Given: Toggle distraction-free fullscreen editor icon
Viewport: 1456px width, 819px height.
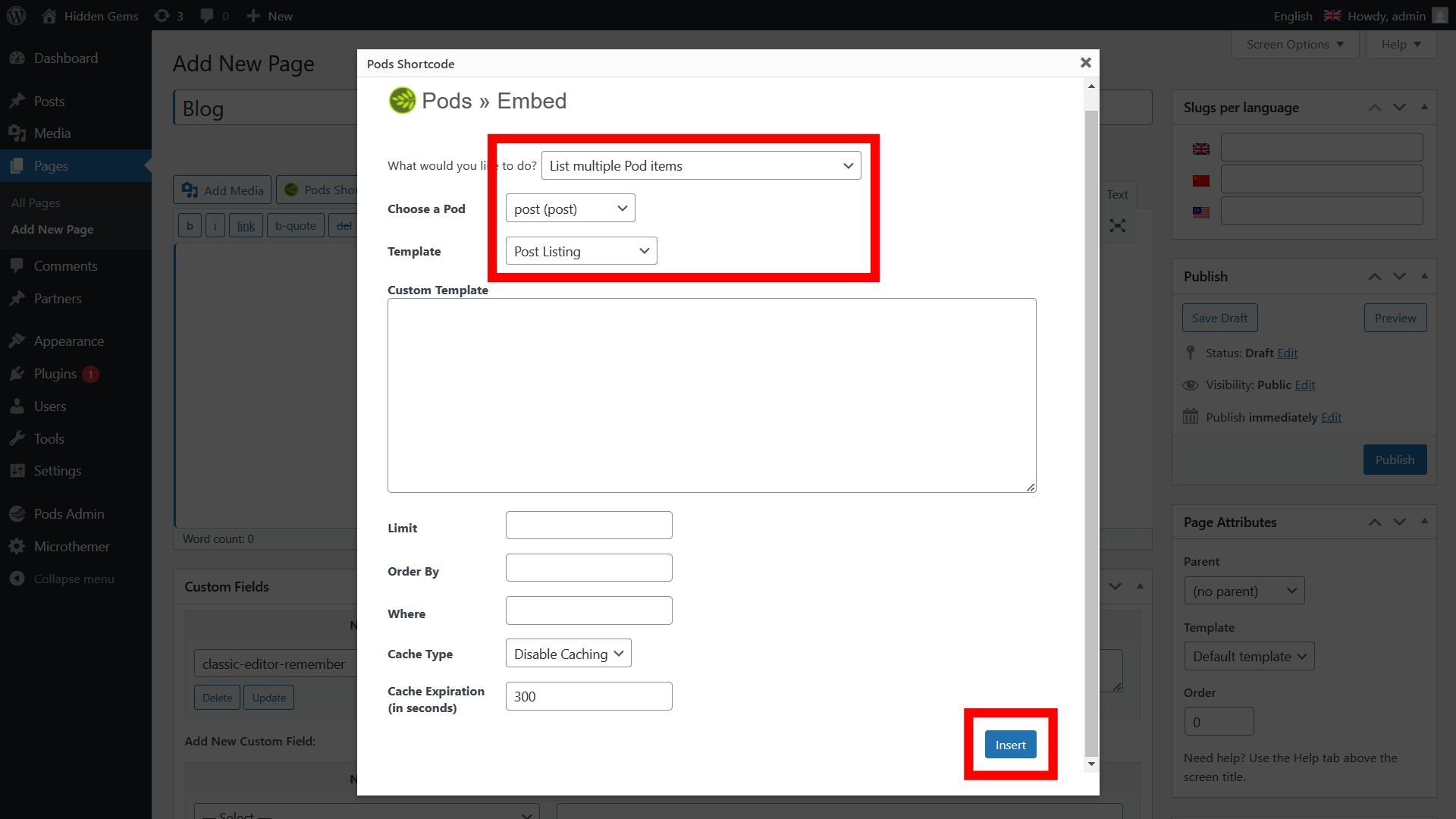Looking at the screenshot, I should [1117, 226].
